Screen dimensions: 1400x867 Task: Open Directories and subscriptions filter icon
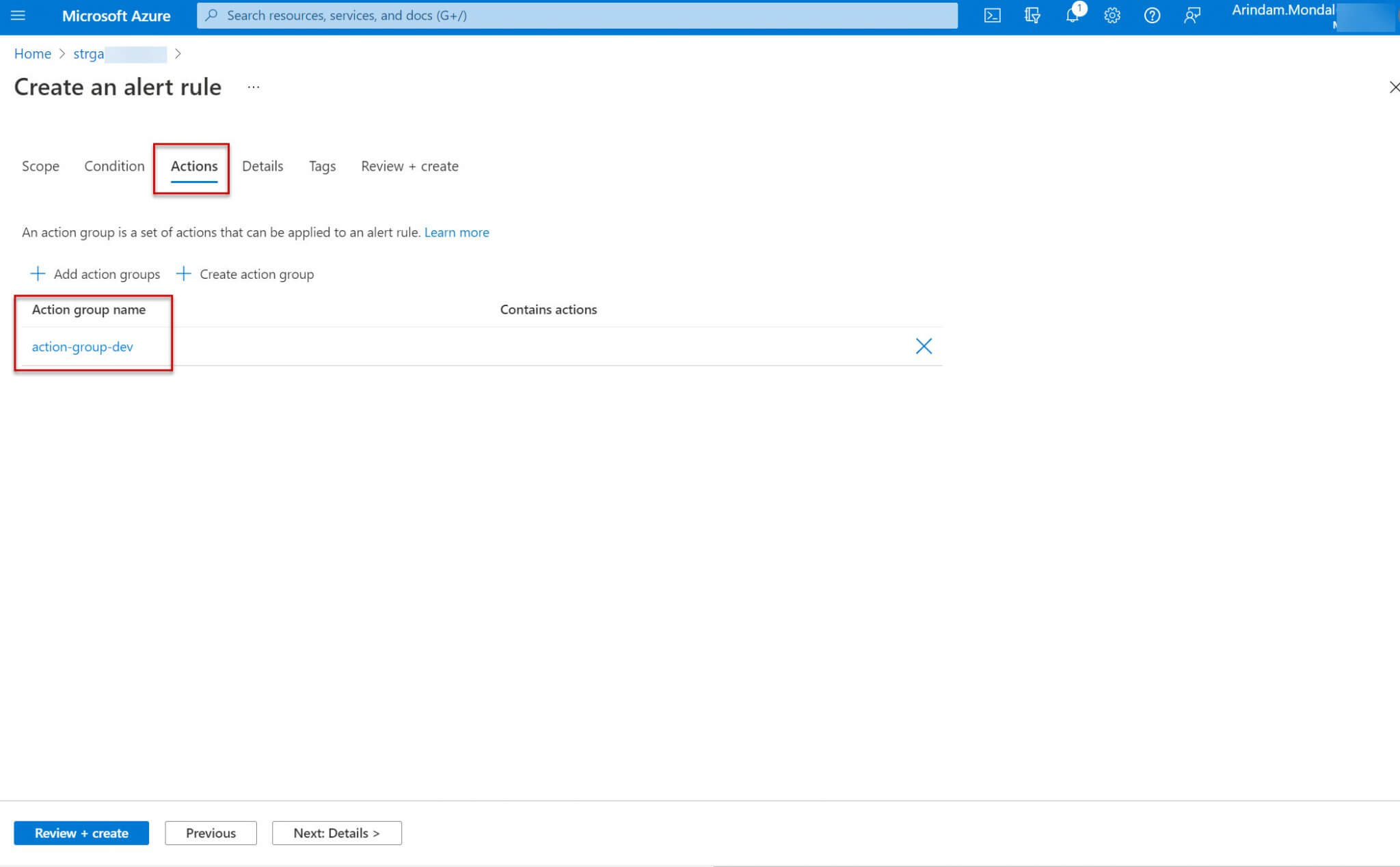pos(1032,16)
